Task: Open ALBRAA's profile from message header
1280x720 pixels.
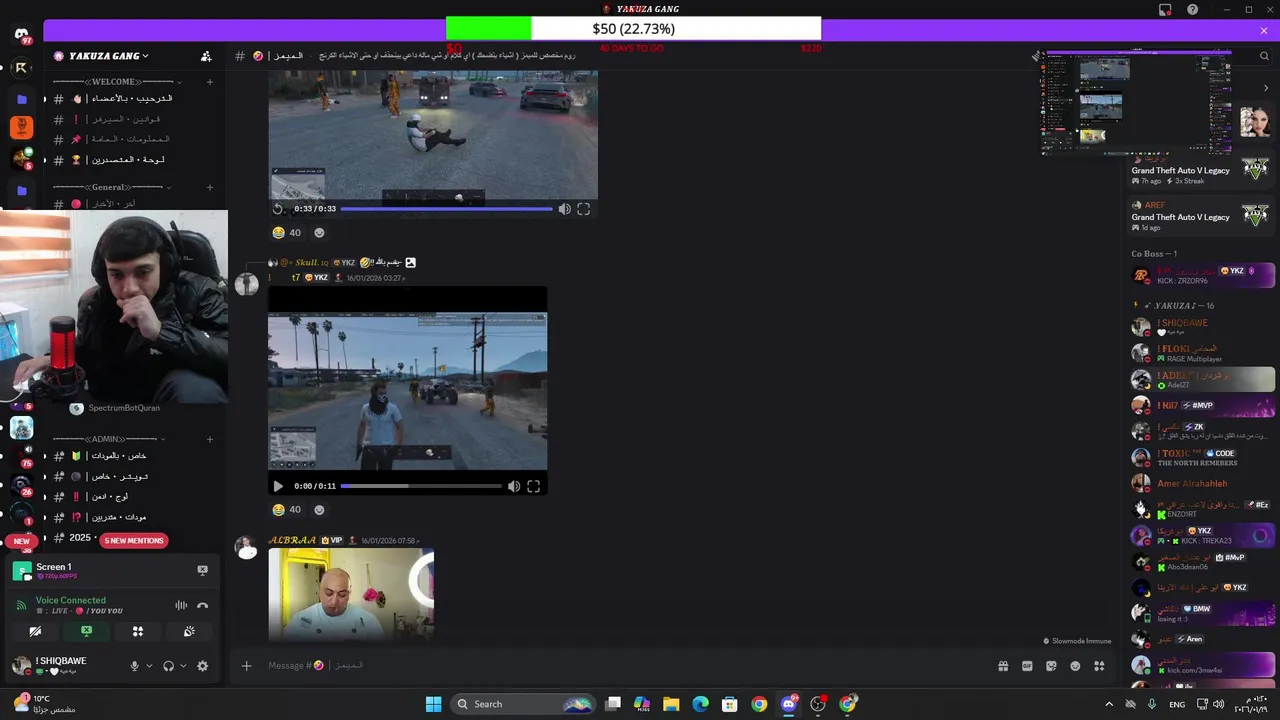Action: (290, 540)
